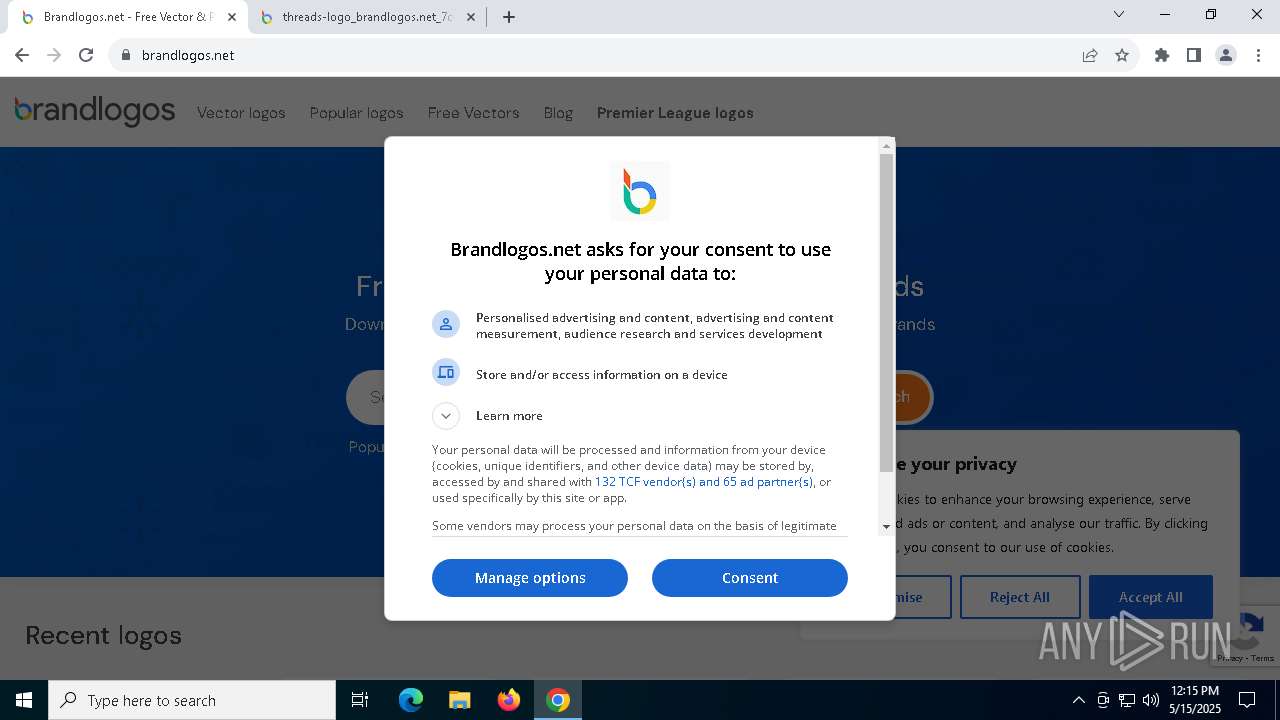Click the consent dialog Brandlogos b logo
Viewport: 1280px width, 720px height.
tap(640, 191)
